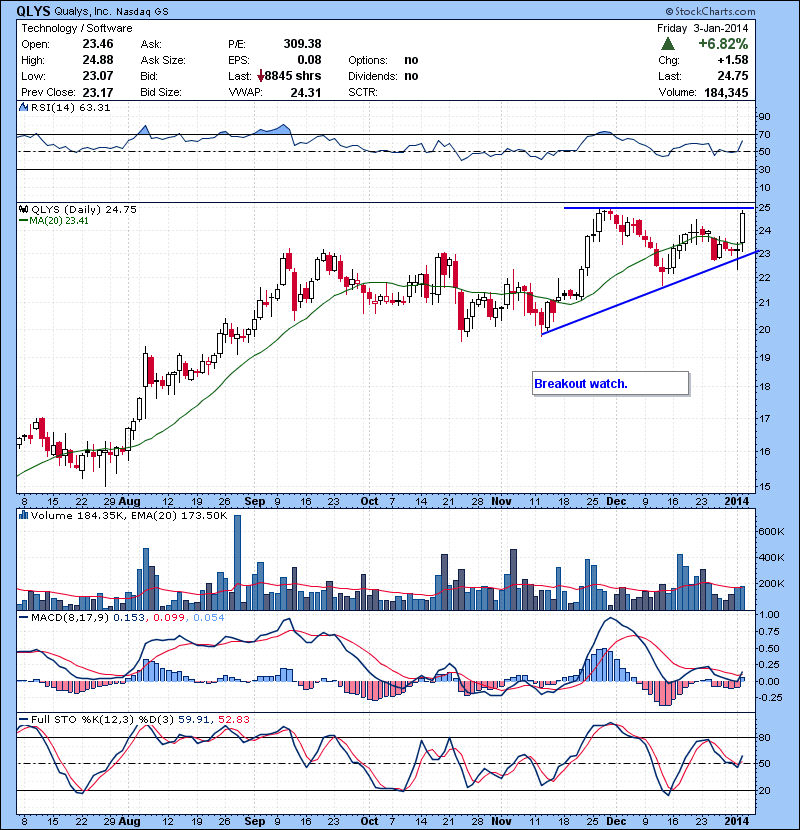Click the P/E value 309.38
This screenshot has height=830, width=800.
(302, 44)
